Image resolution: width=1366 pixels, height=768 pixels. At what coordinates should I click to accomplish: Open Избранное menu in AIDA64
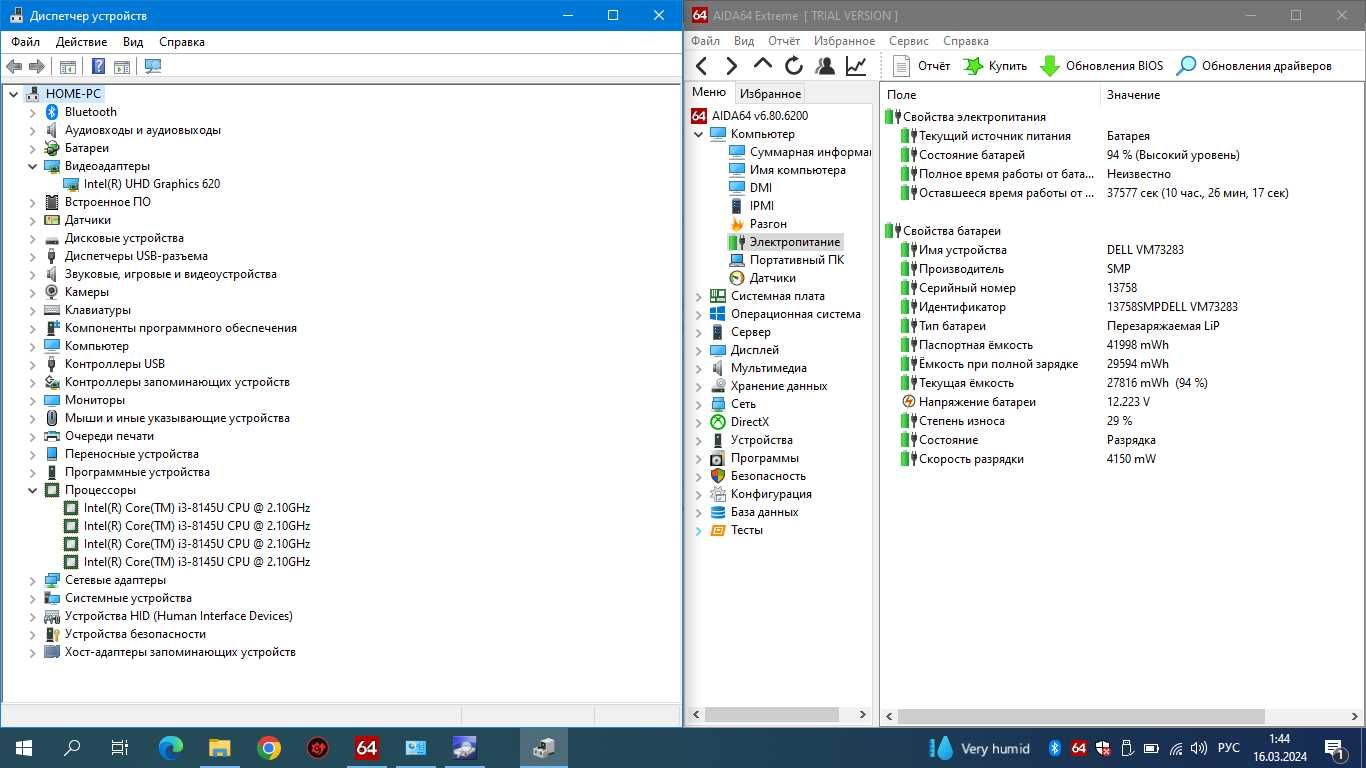(844, 41)
